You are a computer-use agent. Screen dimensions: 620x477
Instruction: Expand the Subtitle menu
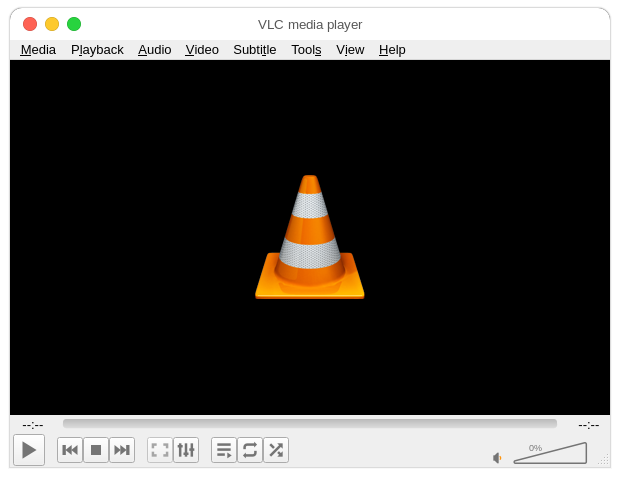pyautogui.click(x=254, y=50)
